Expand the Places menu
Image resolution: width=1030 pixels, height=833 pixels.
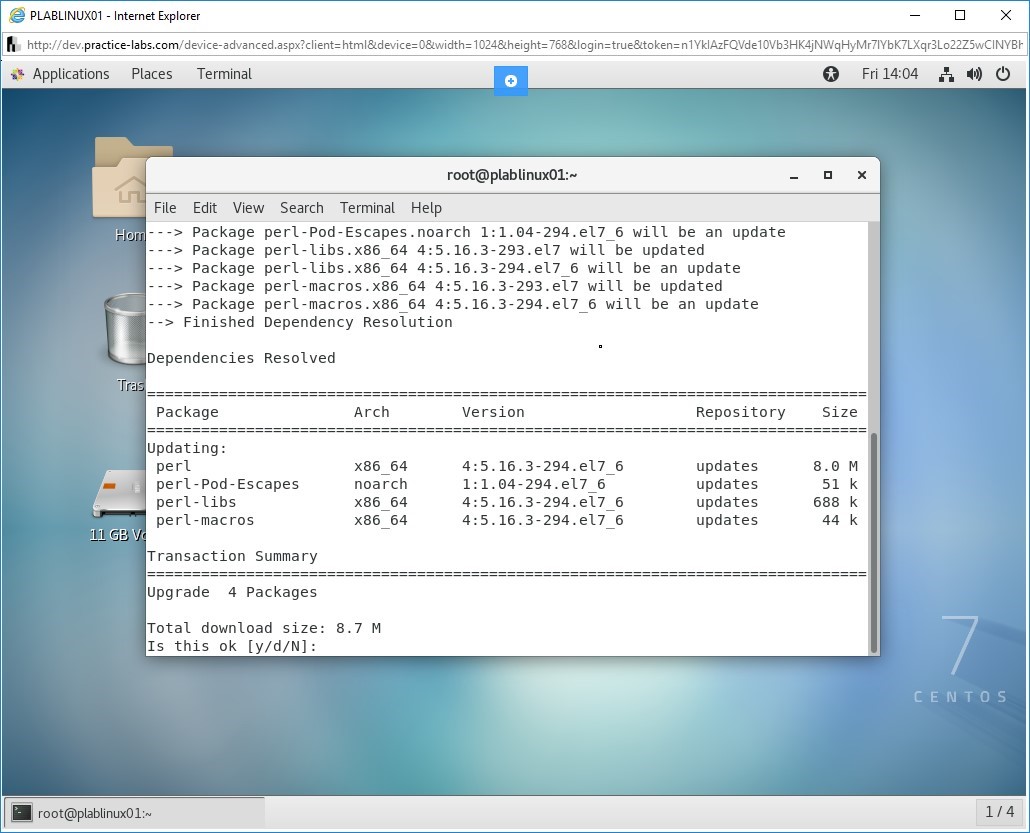pyautogui.click(x=152, y=74)
